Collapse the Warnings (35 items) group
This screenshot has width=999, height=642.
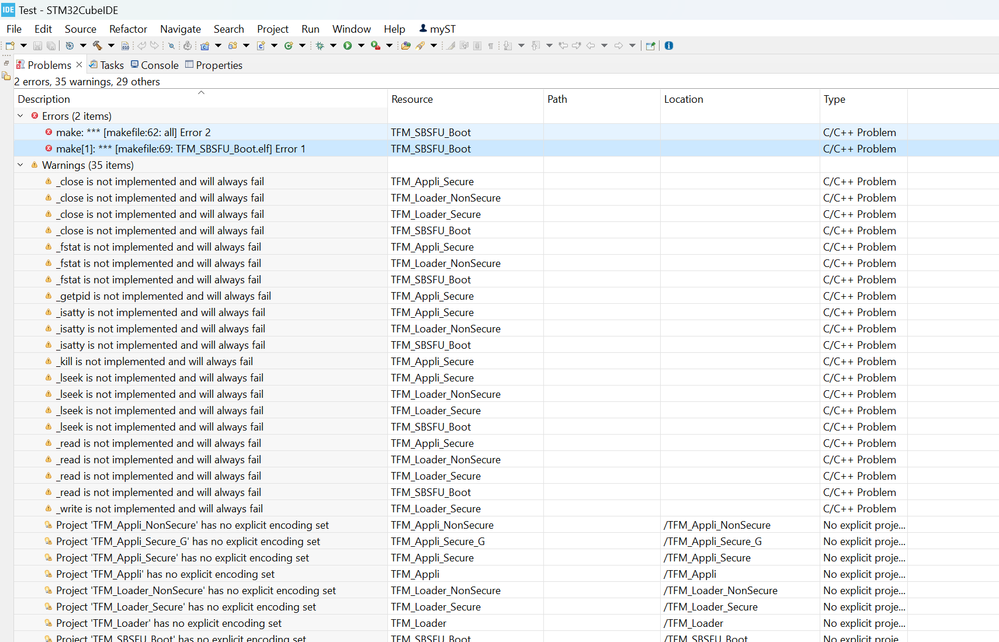tap(20, 165)
